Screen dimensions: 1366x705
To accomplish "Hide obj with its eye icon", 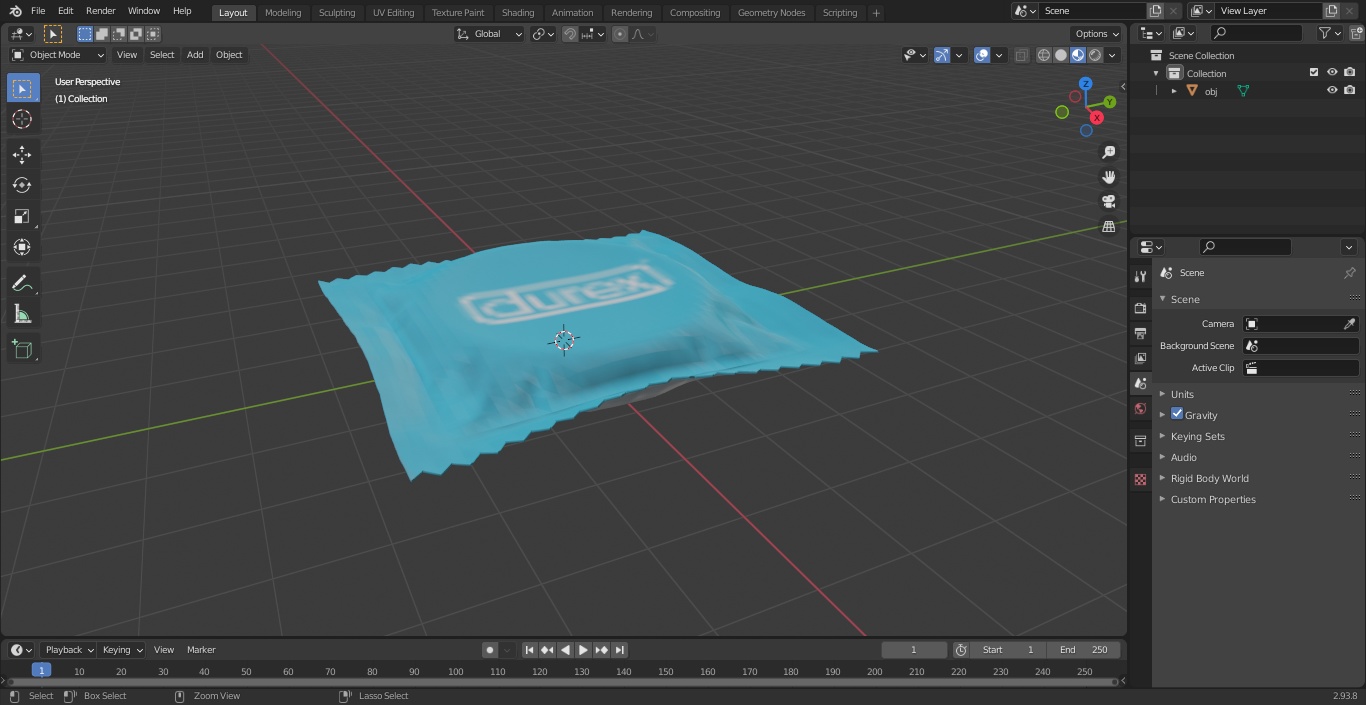I will point(1332,91).
